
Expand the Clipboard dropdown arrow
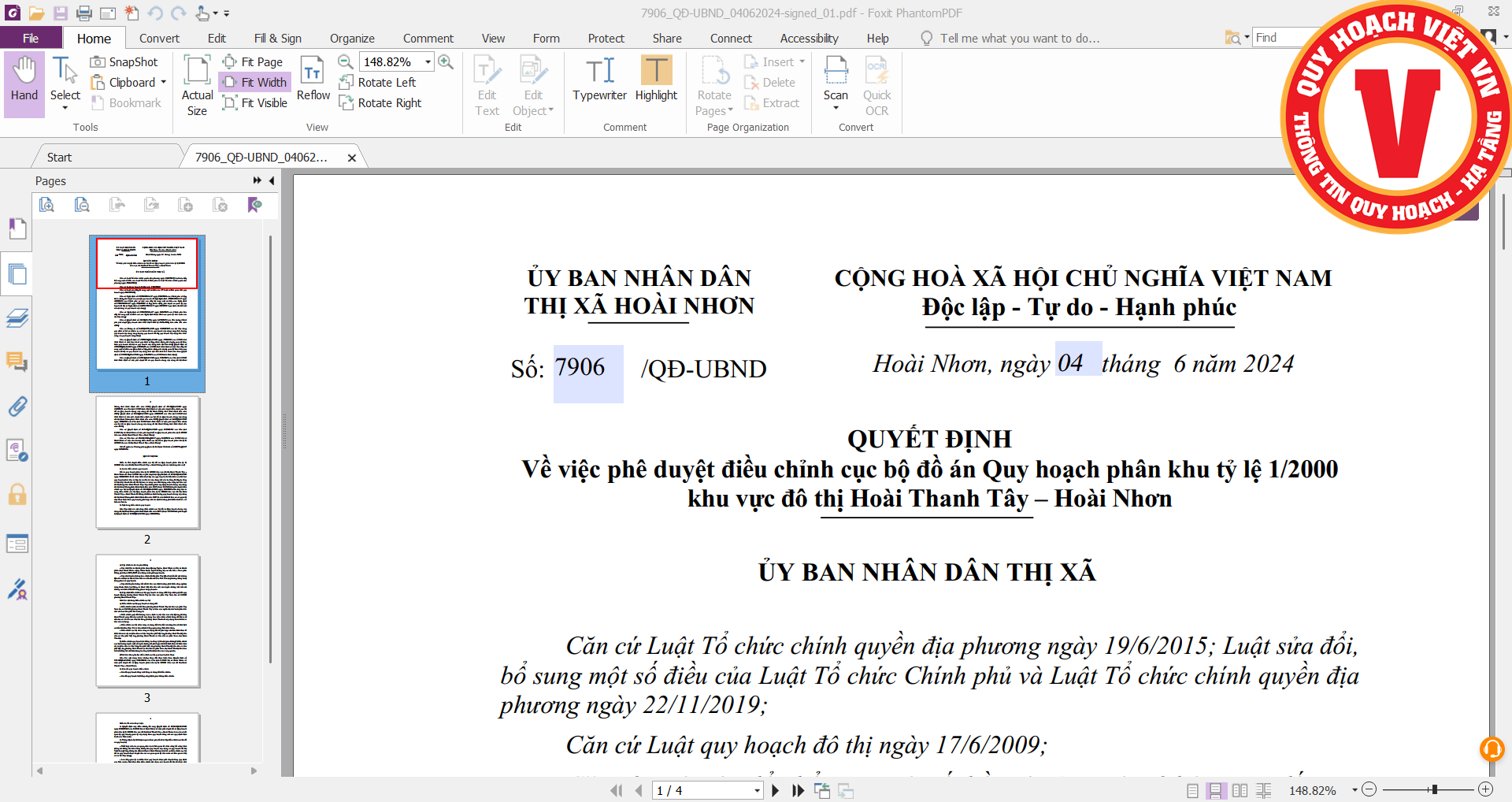(x=164, y=82)
